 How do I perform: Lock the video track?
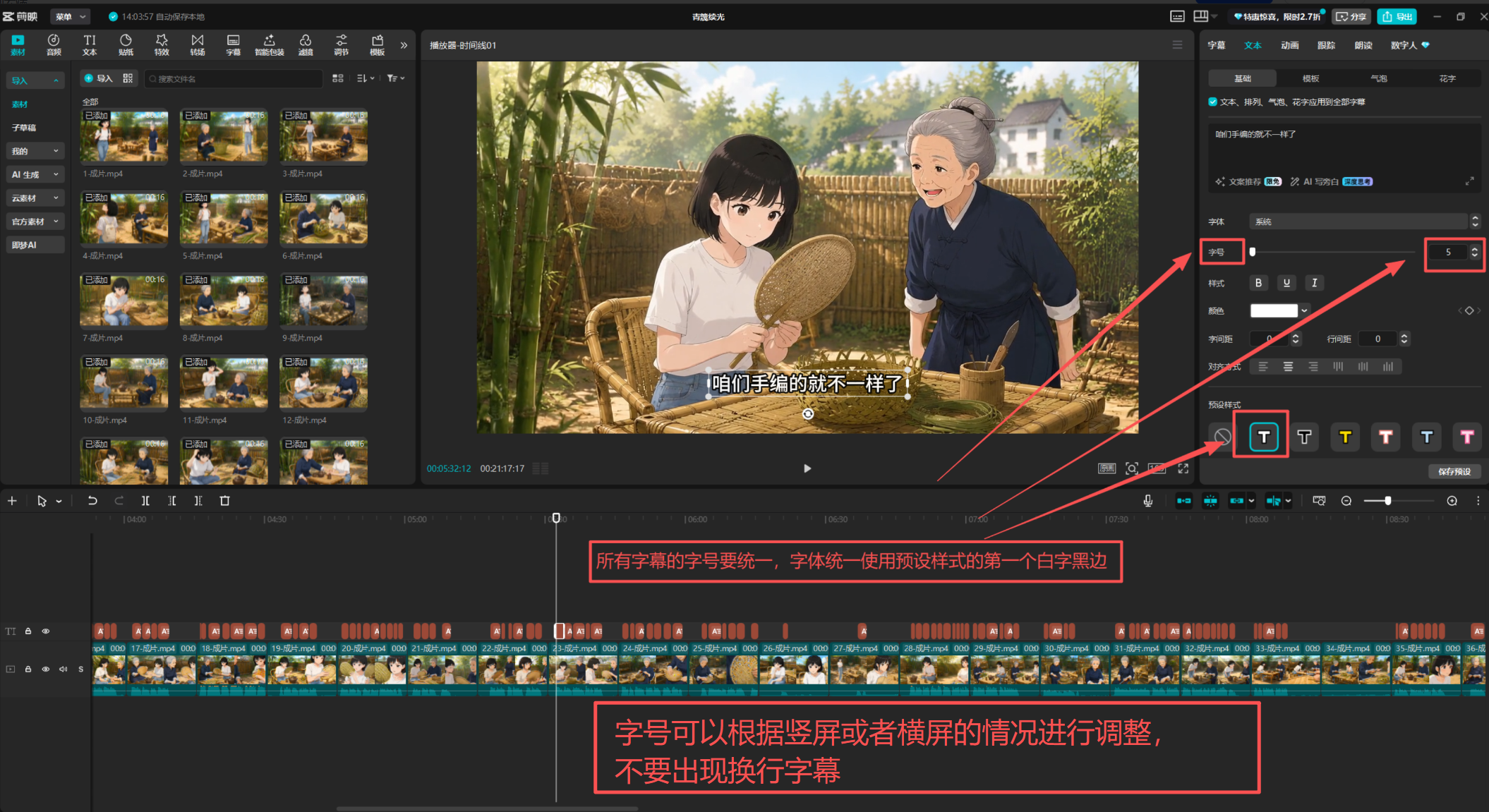tap(28, 669)
